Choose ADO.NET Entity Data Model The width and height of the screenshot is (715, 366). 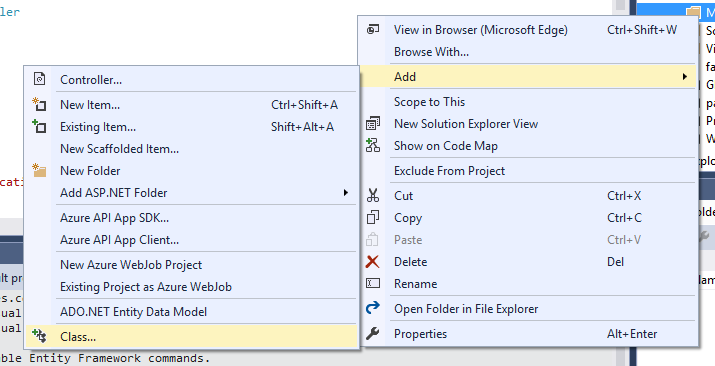[134, 312]
